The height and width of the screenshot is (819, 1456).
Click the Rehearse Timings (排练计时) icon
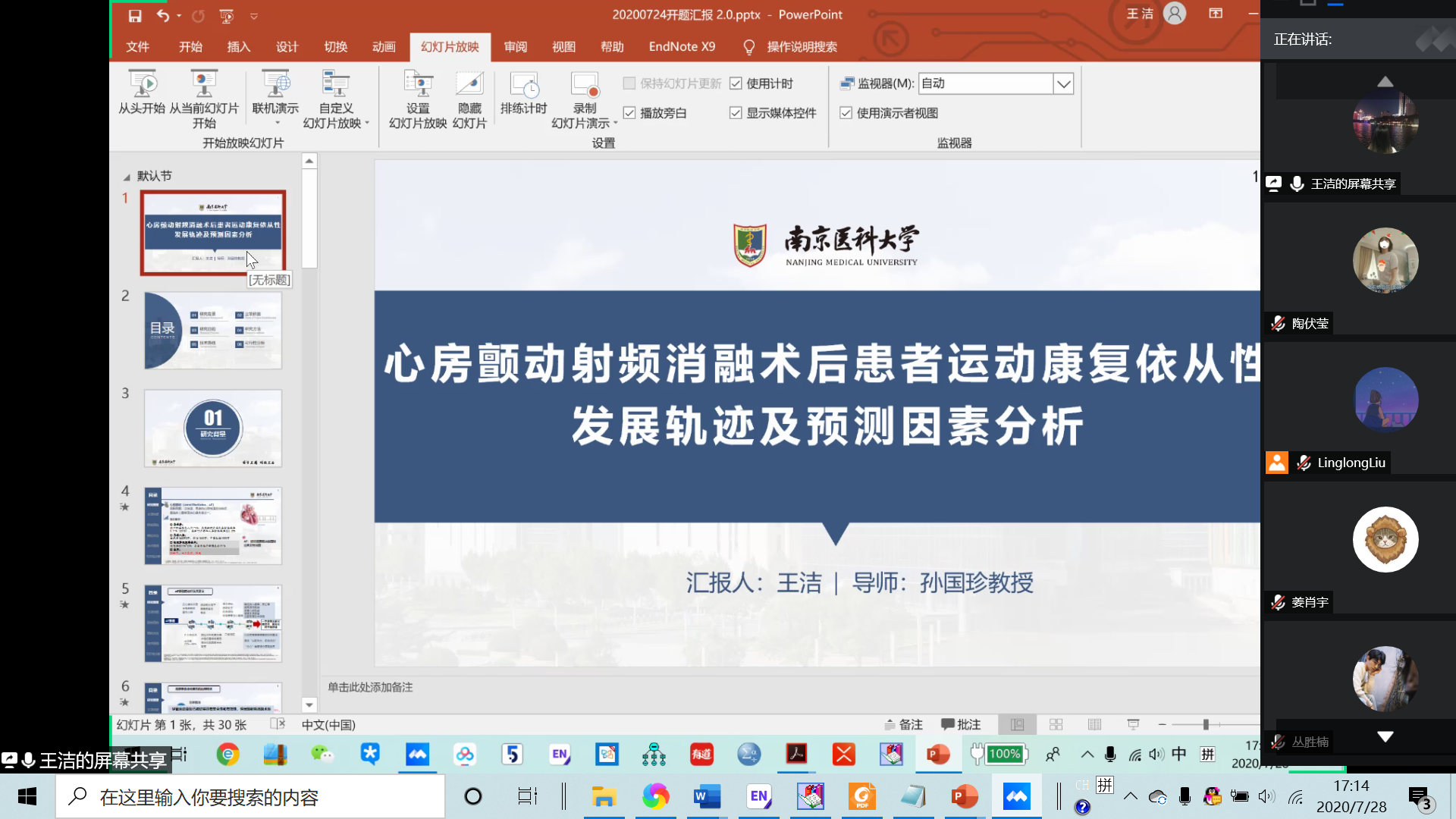pyautogui.click(x=523, y=84)
